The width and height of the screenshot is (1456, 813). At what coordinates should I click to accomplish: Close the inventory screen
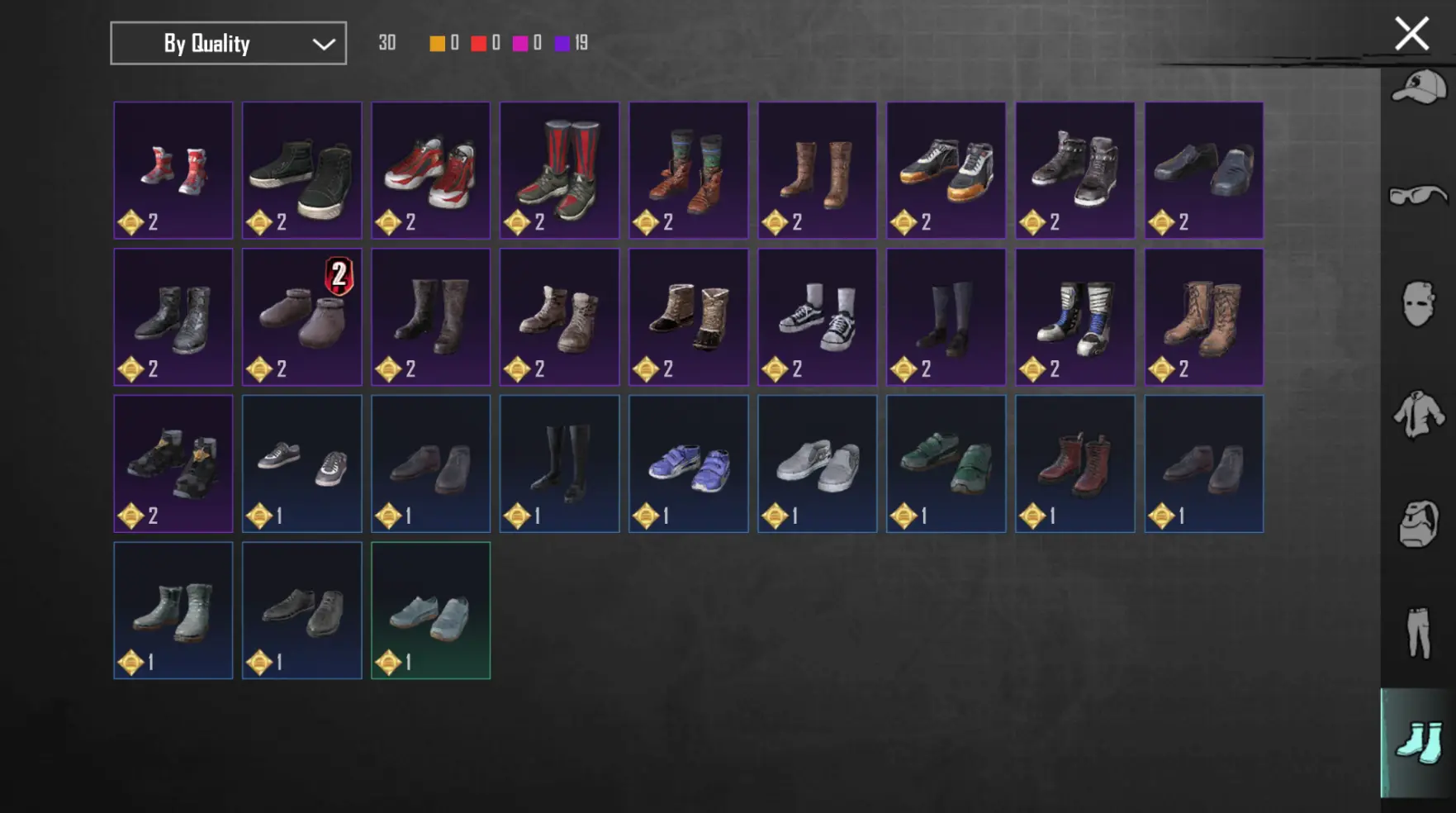(1411, 34)
